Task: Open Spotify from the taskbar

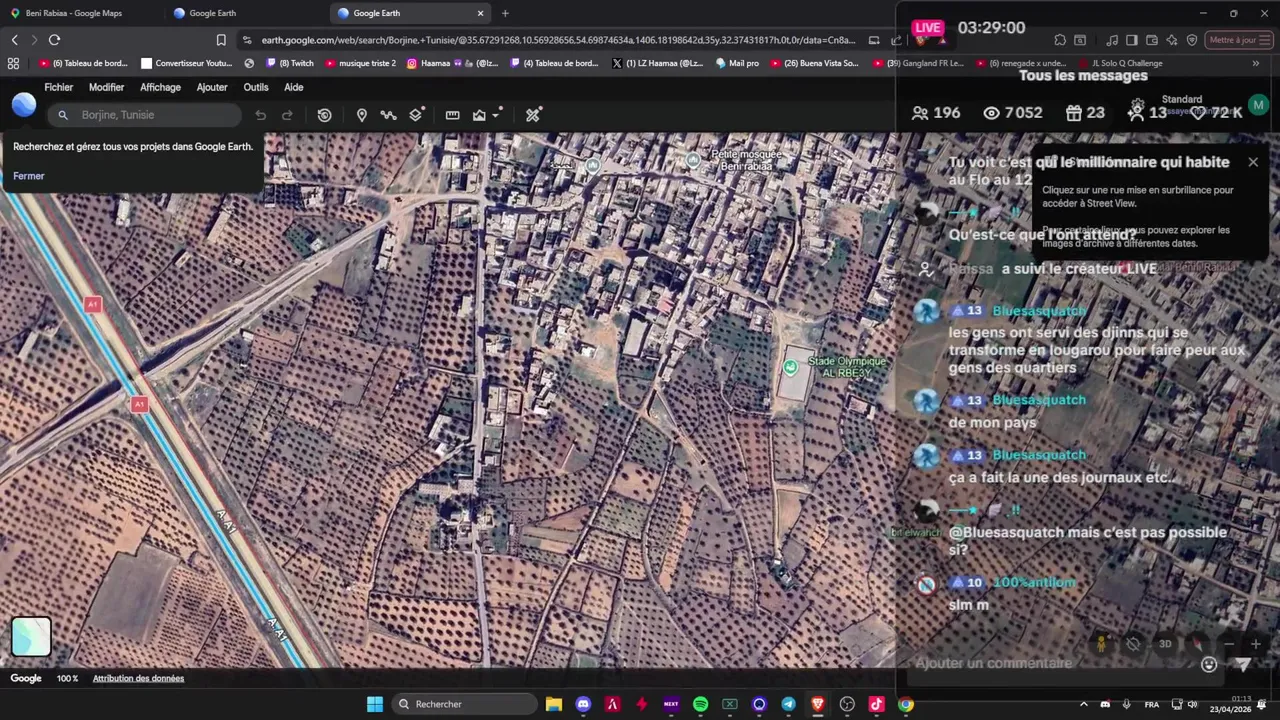Action: (700, 704)
